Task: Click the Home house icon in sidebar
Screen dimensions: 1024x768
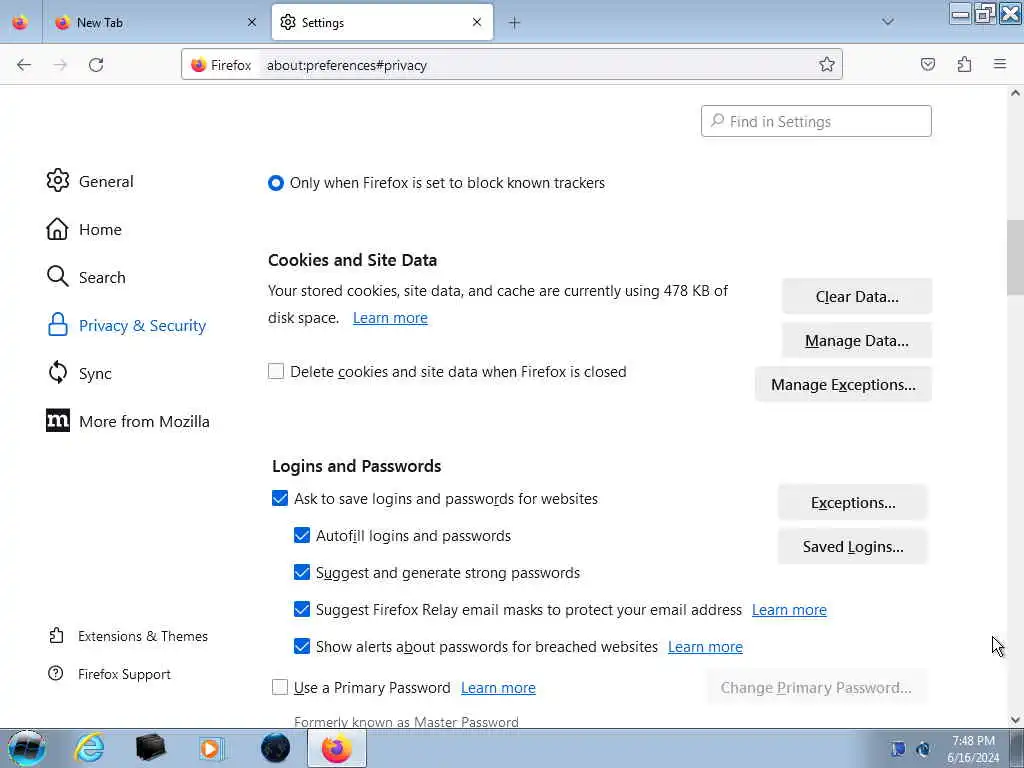Action: click(x=57, y=229)
